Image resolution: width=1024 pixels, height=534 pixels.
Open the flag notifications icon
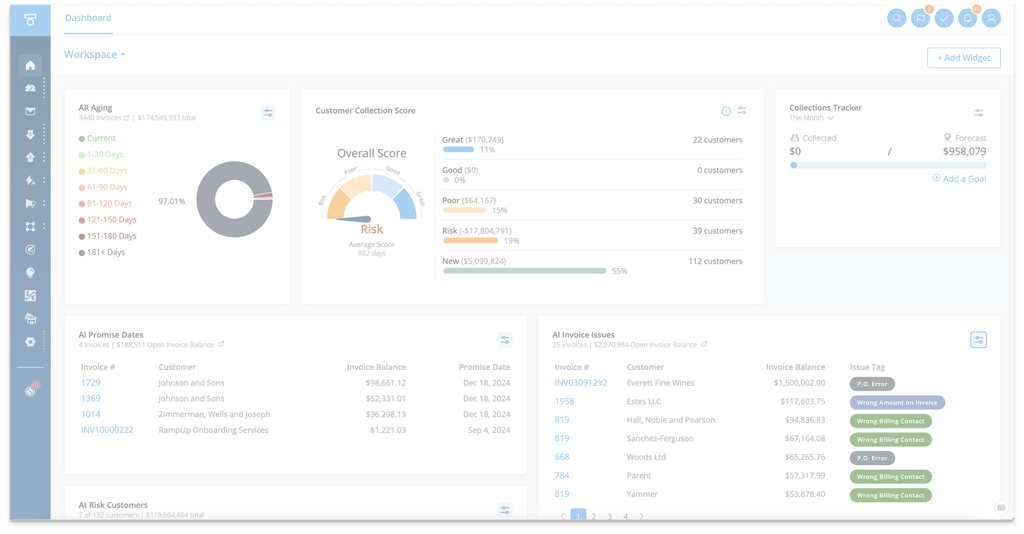point(920,18)
